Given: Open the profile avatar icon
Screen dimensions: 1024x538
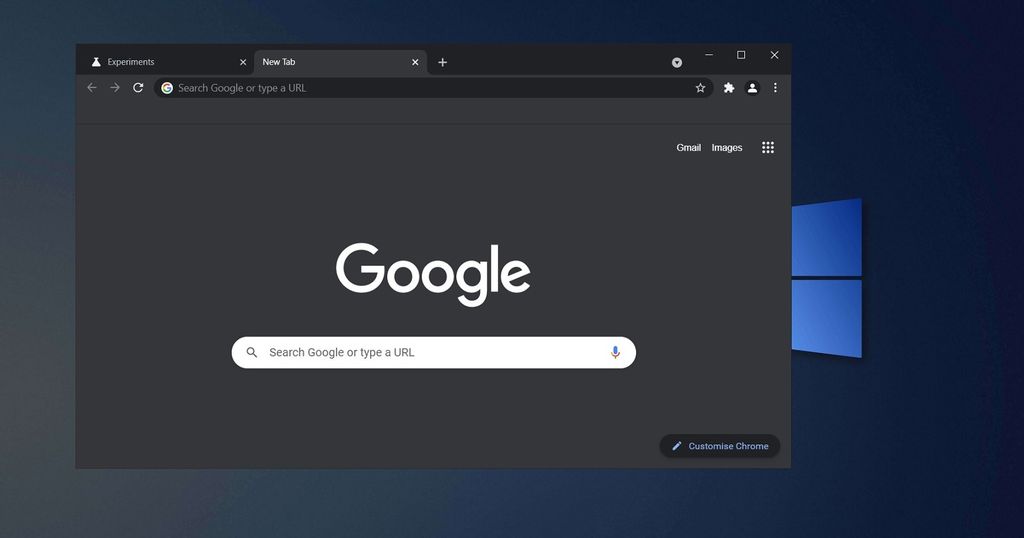Looking at the screenshot, I should click(x=752, y=88).
